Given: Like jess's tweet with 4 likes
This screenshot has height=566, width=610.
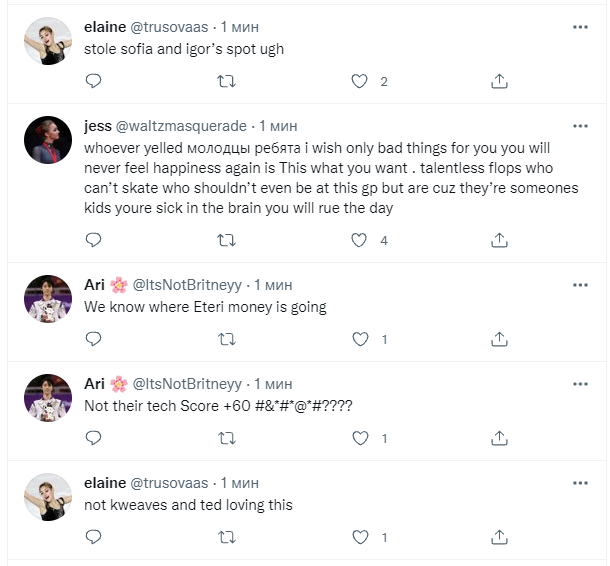Looking at the screenshot, I should [360, 240].
